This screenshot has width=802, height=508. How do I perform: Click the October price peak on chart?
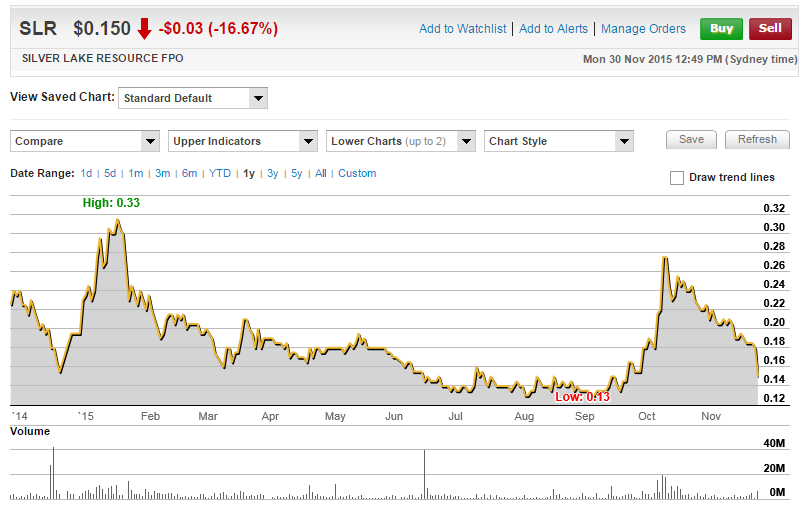click(665, 258)
